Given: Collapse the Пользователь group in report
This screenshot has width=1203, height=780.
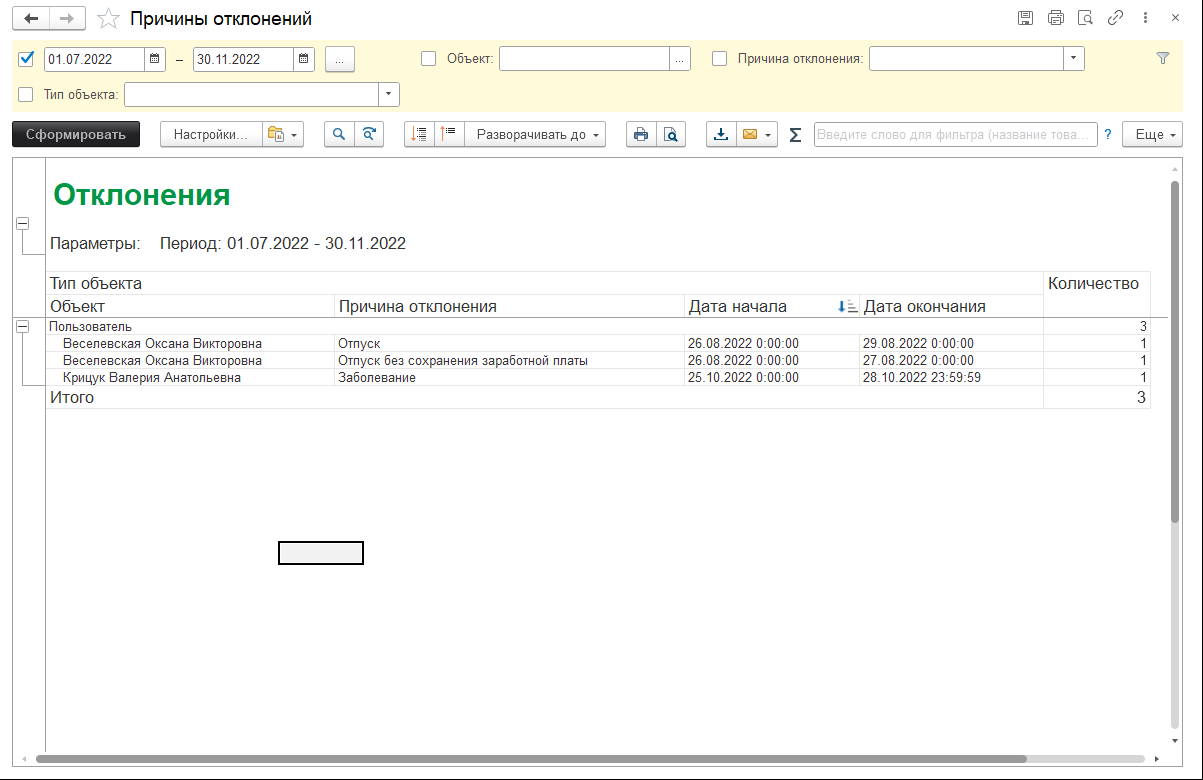Looking at the screenshot, I should tap(22, 326).
